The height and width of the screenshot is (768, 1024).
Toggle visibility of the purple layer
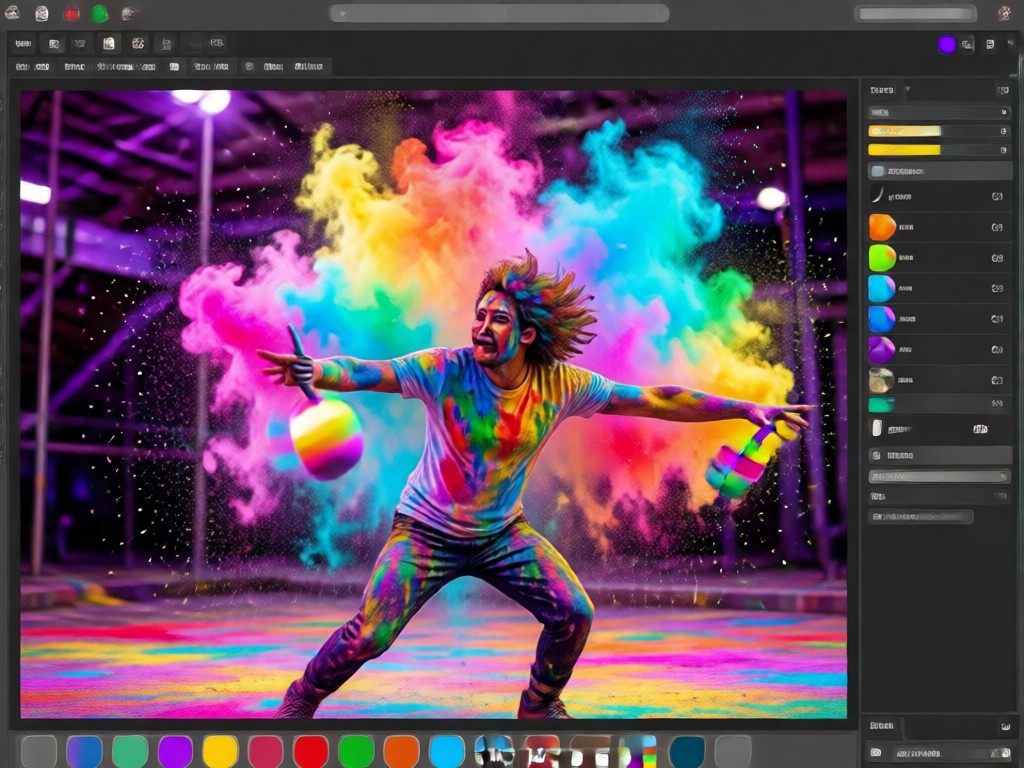(x=997, y=349)
